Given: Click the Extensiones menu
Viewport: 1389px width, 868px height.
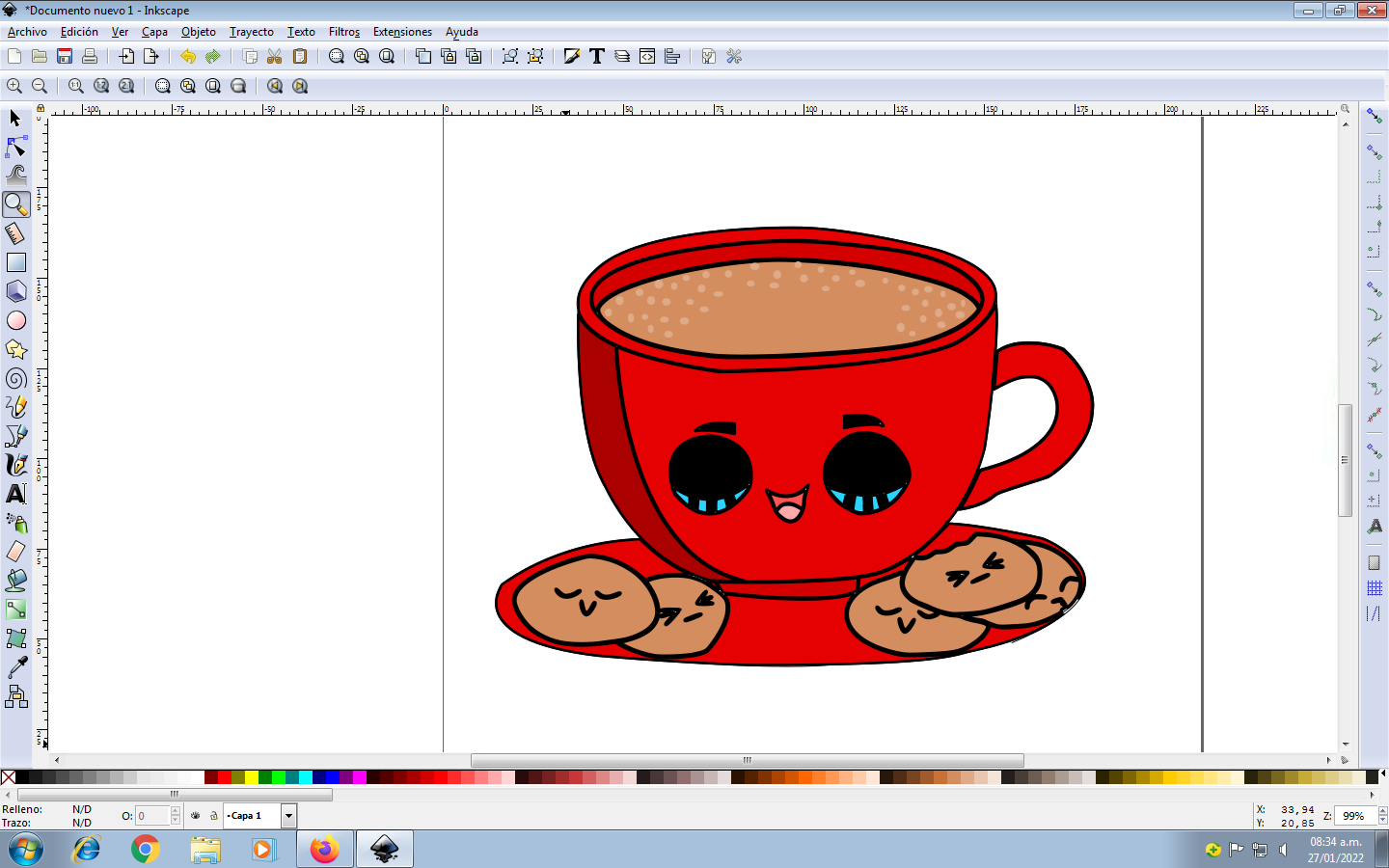Looking at the screenshot, I should click(402, 32).
